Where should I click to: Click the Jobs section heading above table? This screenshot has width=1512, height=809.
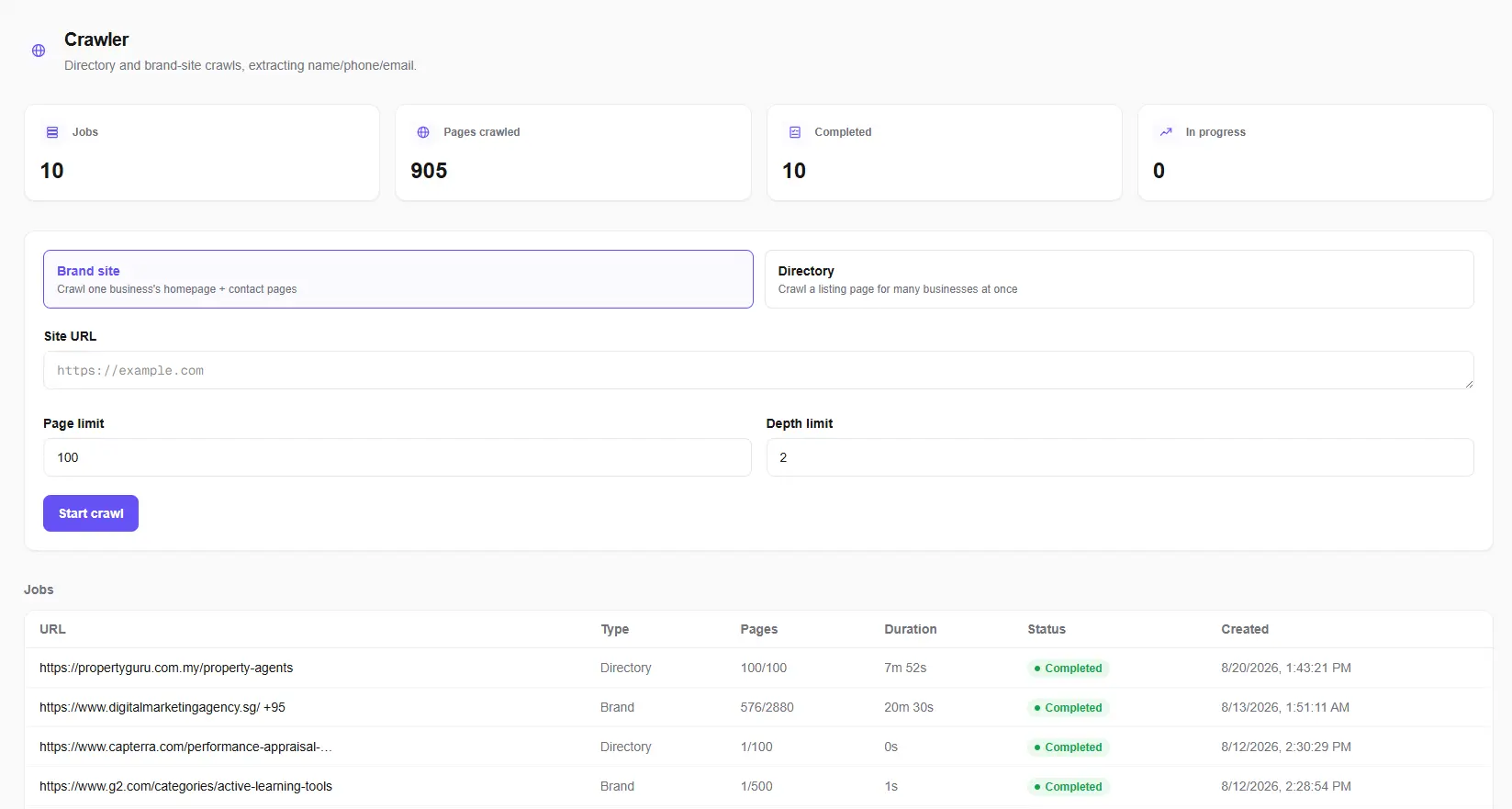39,590
